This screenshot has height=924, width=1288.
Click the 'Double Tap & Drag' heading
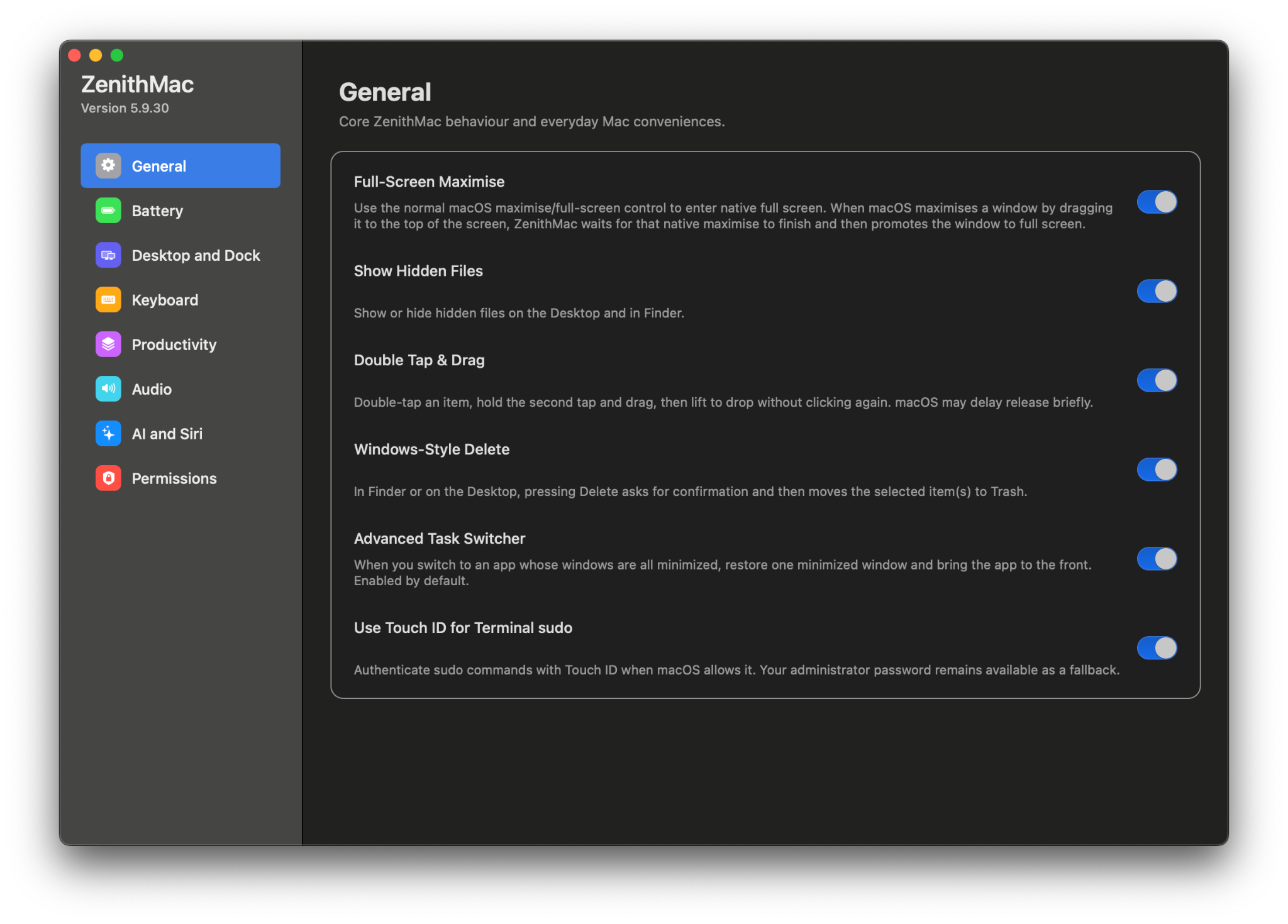pyautogui.click(x=419, y=361)
